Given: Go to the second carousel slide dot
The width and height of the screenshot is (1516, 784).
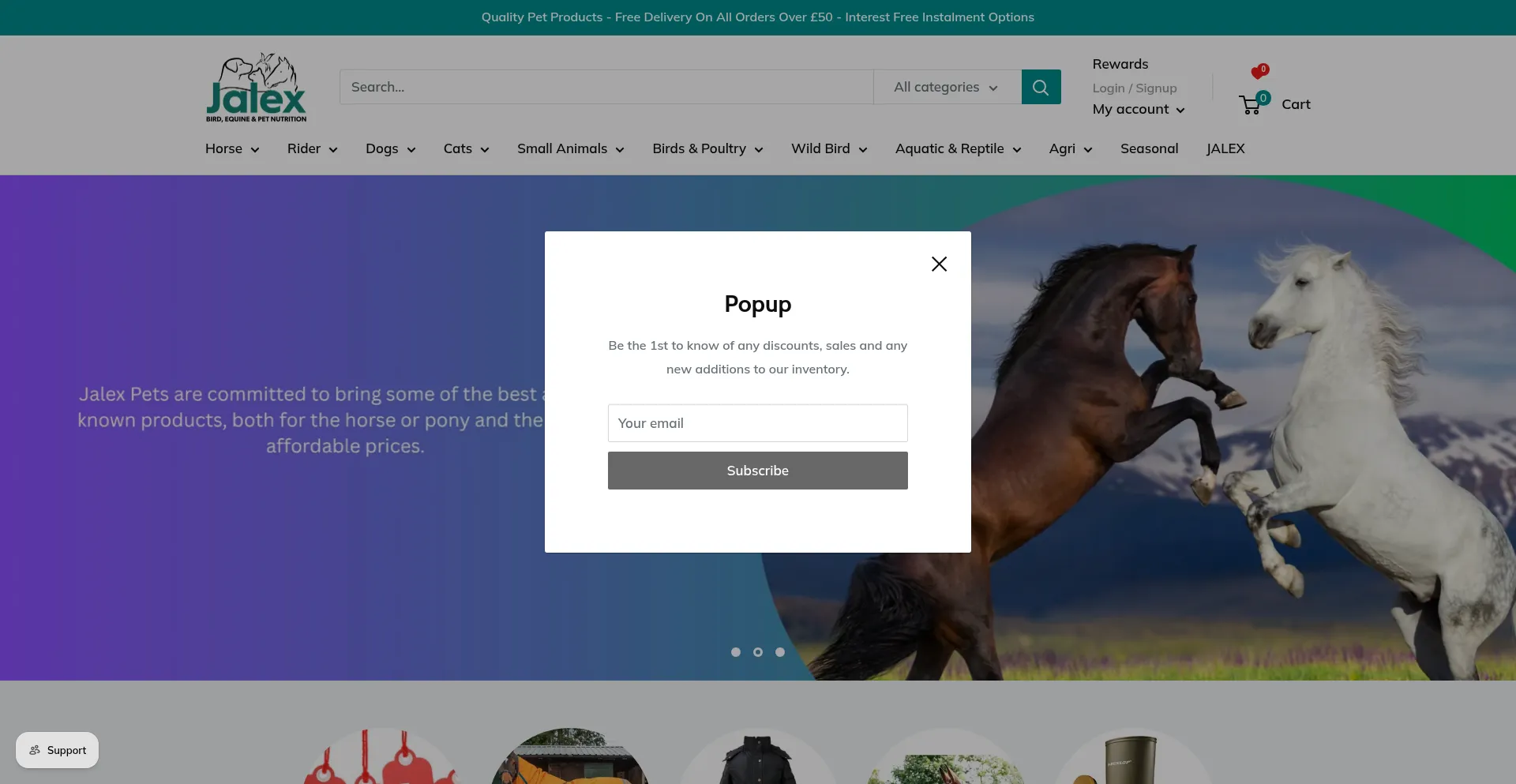Looking at the screenshot, I should [758, 652].
